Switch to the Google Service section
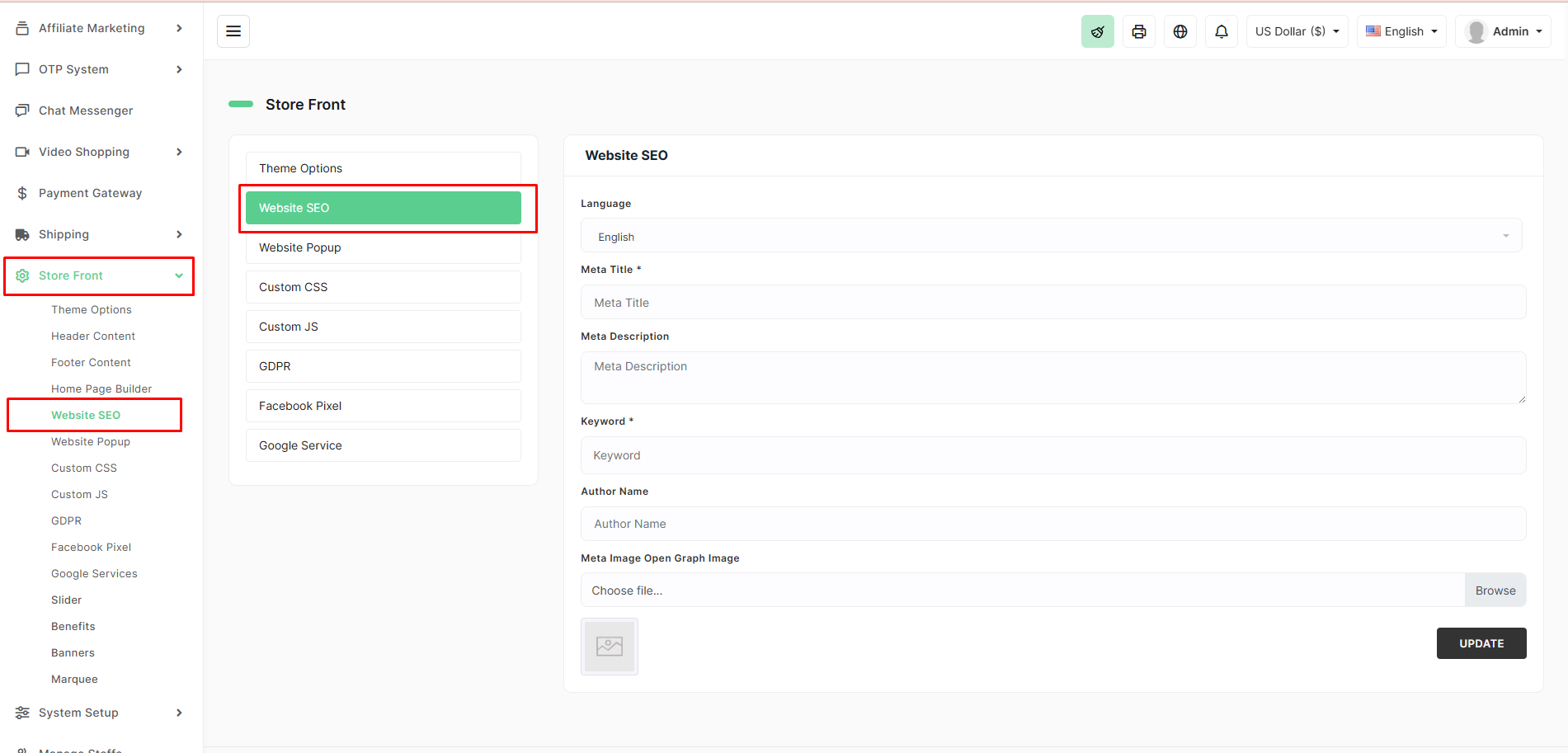 coord(383,445)
